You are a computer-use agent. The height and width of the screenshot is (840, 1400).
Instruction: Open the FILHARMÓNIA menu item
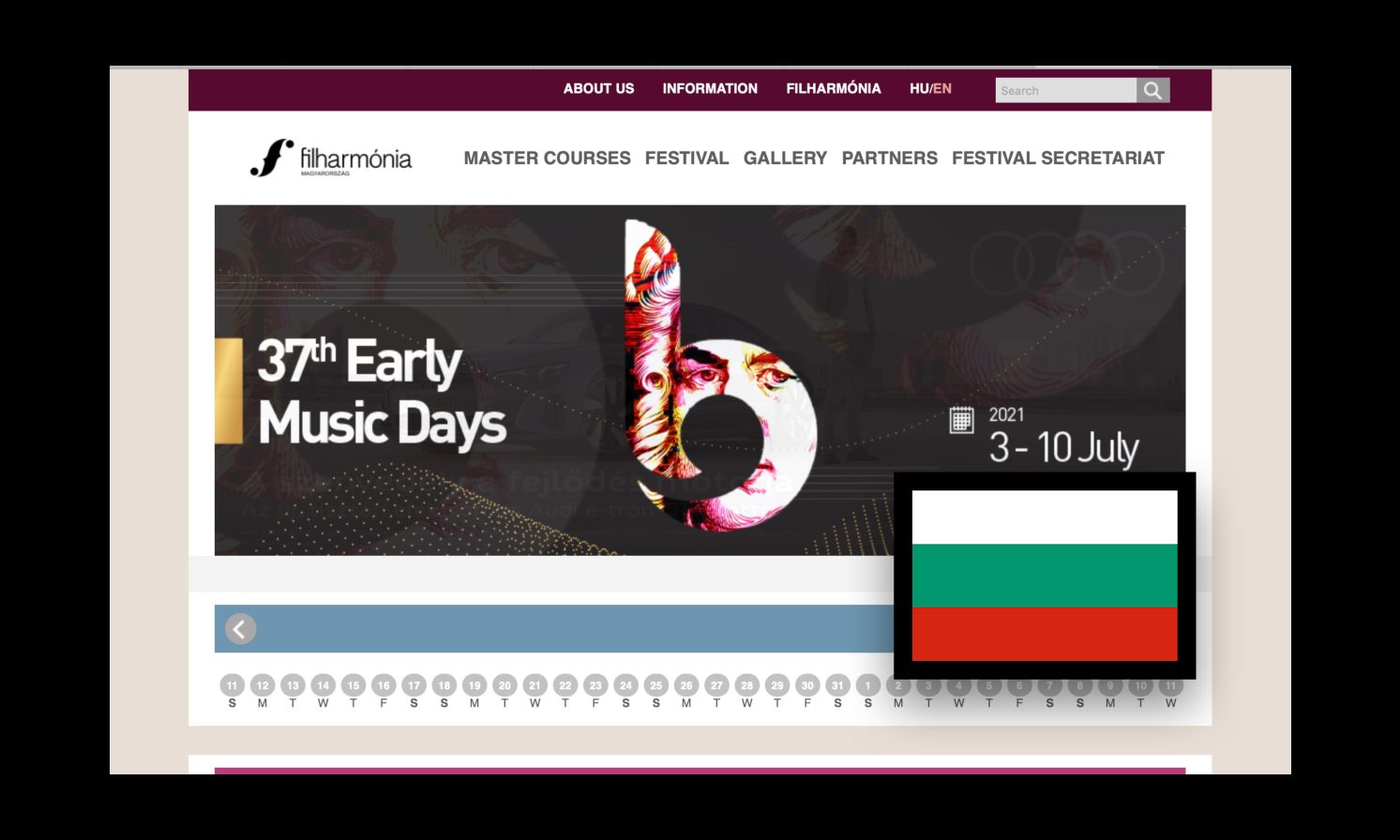coord(834,88)
